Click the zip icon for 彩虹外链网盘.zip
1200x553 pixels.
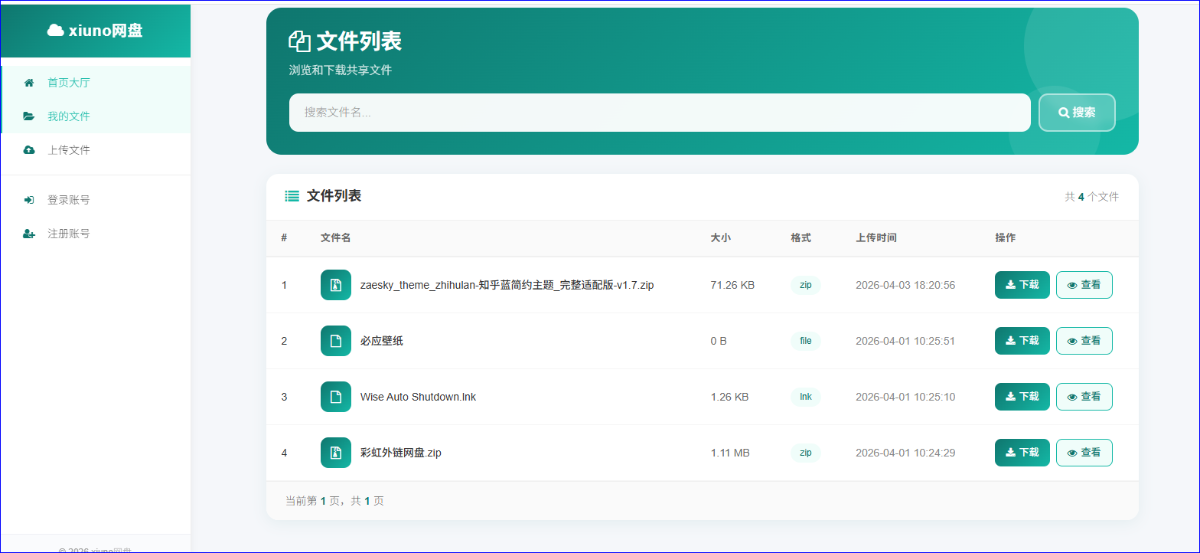[336, 453]
